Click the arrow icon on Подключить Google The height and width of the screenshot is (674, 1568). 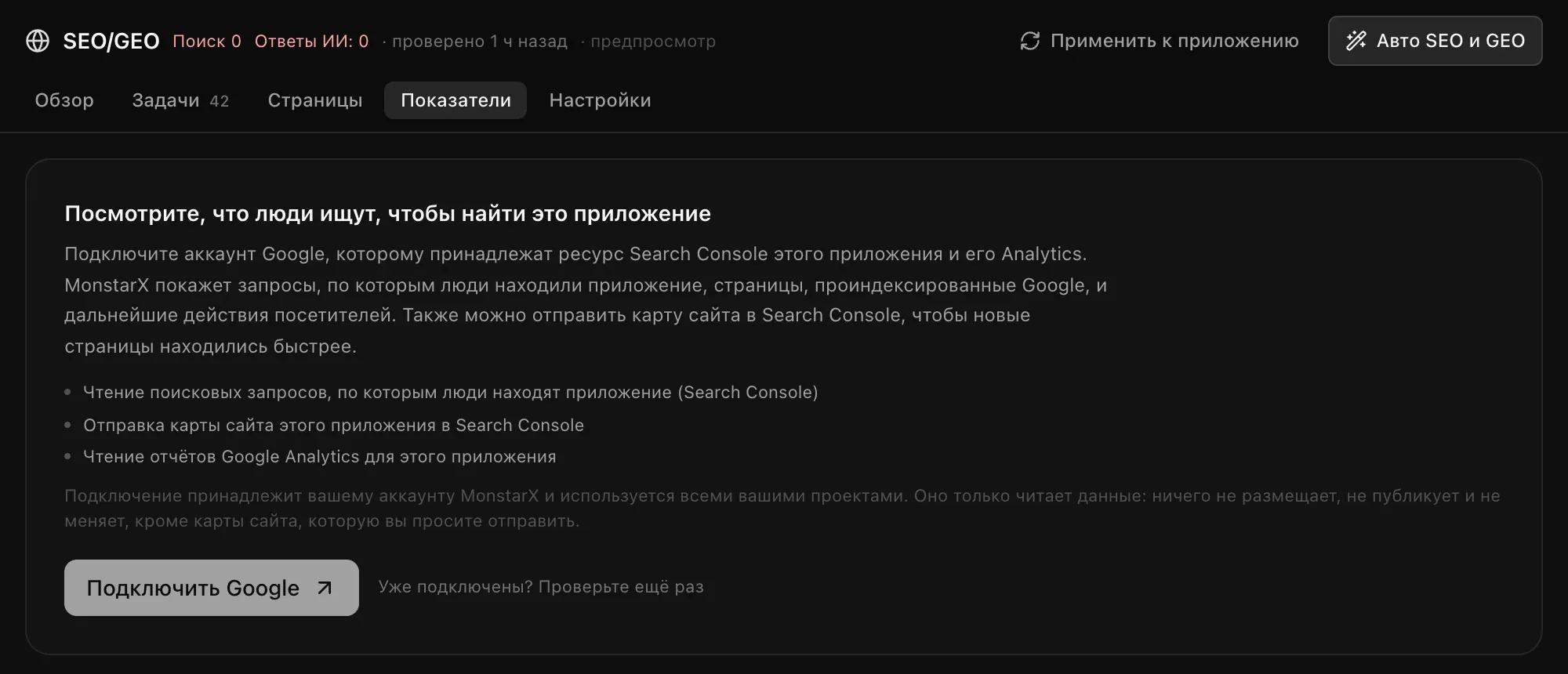(325, 588)
